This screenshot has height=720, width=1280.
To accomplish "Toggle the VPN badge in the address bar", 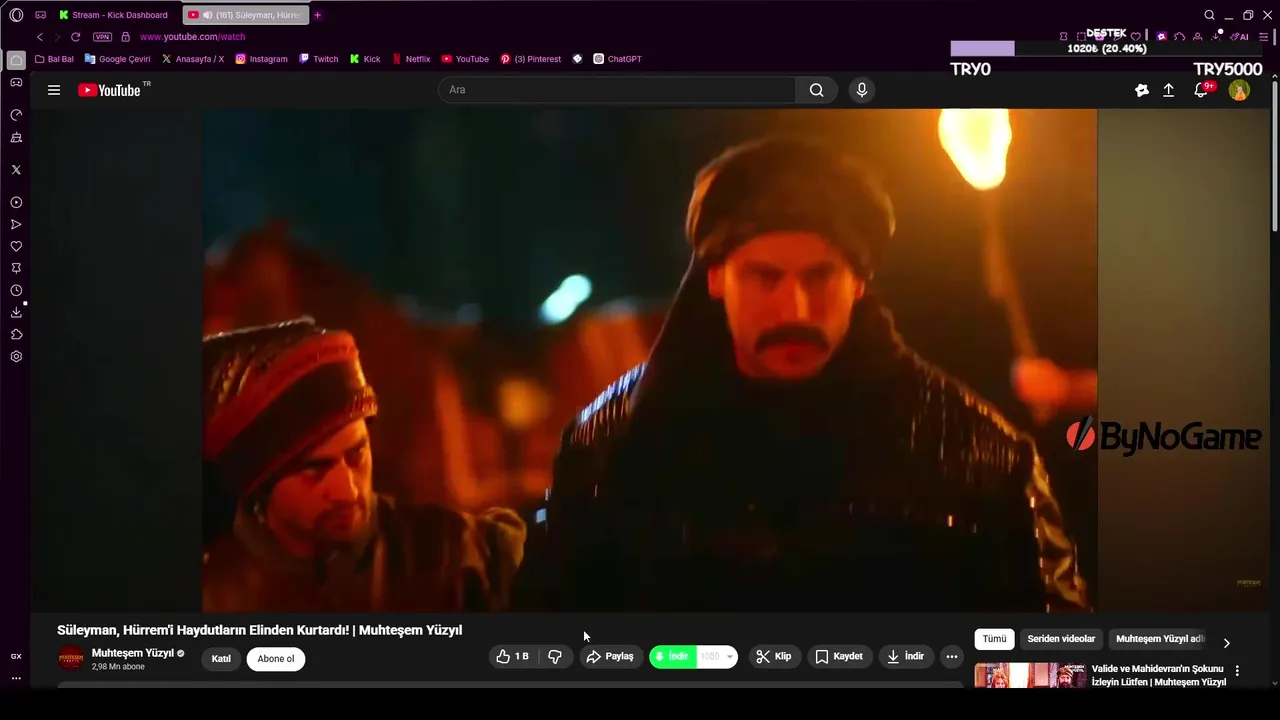I will (x=102, y=37).
